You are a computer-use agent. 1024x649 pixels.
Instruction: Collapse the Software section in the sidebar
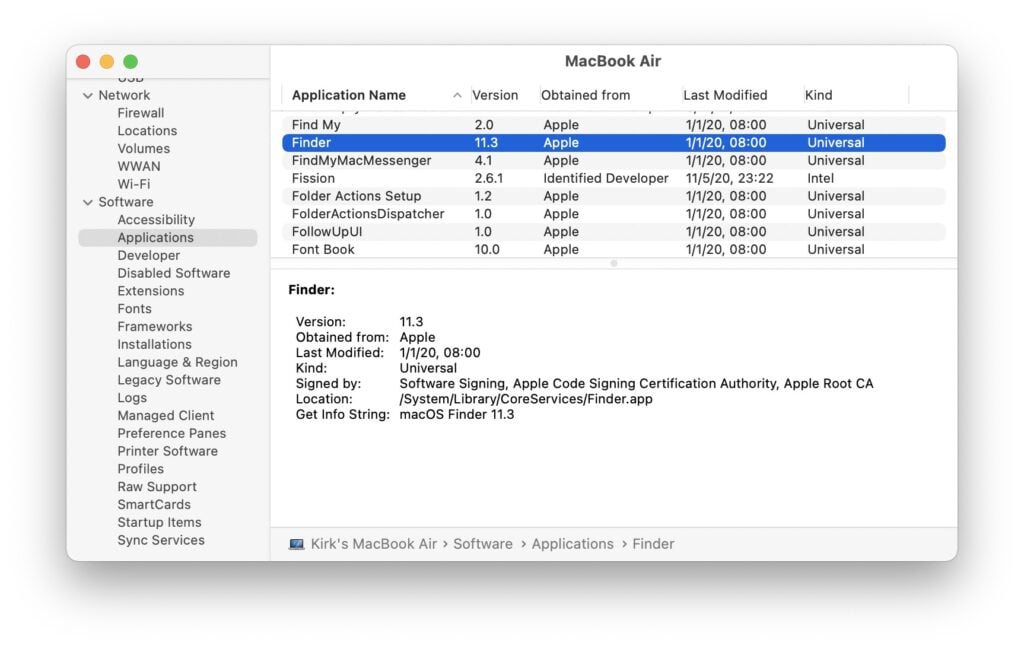point(89,201)
